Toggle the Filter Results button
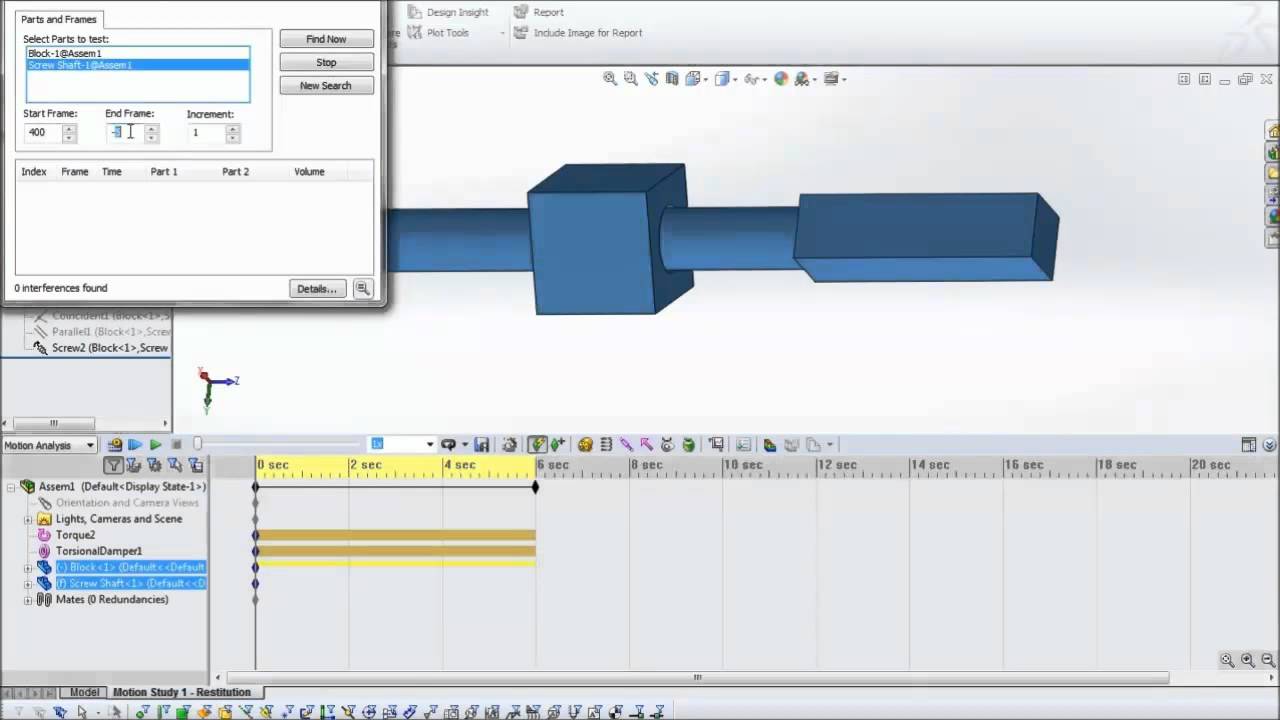 pyautogui.click(x=196, y=465)
